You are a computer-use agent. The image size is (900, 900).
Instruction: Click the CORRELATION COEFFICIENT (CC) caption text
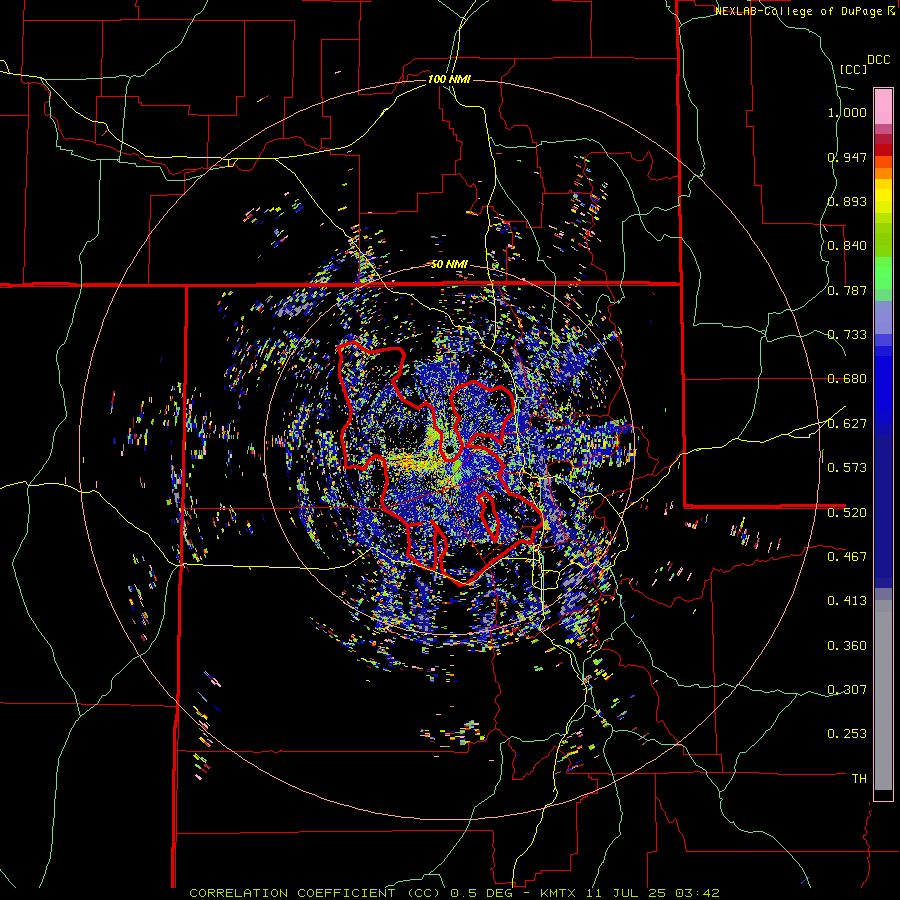pyautogui.click(x=315, y=893)
